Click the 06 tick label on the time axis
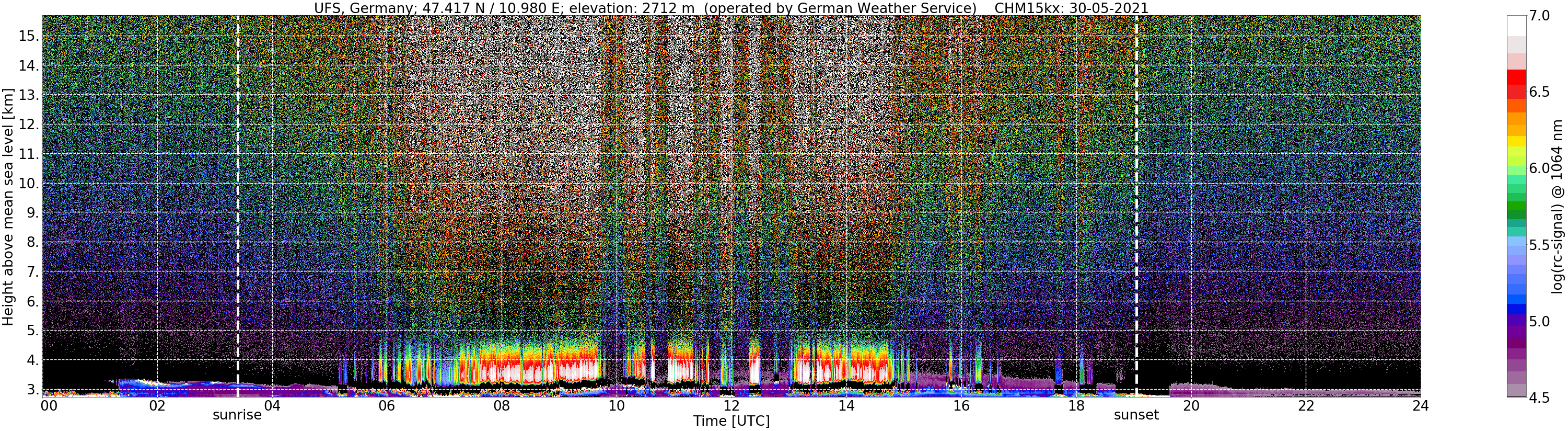 (x=387, y=405)
